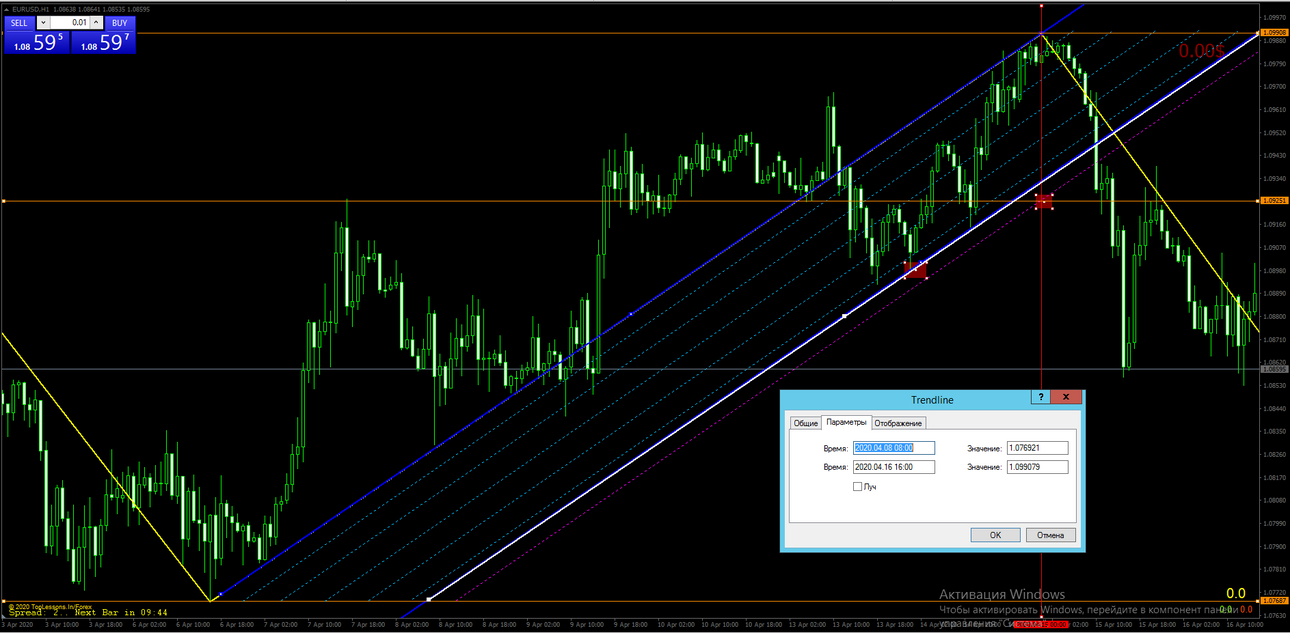This screenshot has height=633, width=1290.
Task: Click the orange 1.07687 price label
Action: click(x=1274, y=601)
